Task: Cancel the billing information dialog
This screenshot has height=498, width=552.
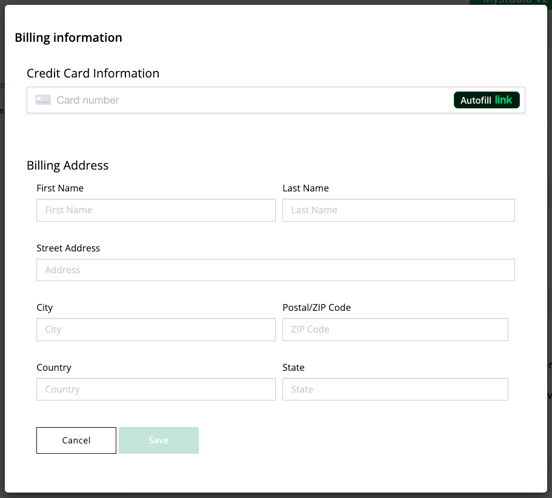Action: point(76,440)
